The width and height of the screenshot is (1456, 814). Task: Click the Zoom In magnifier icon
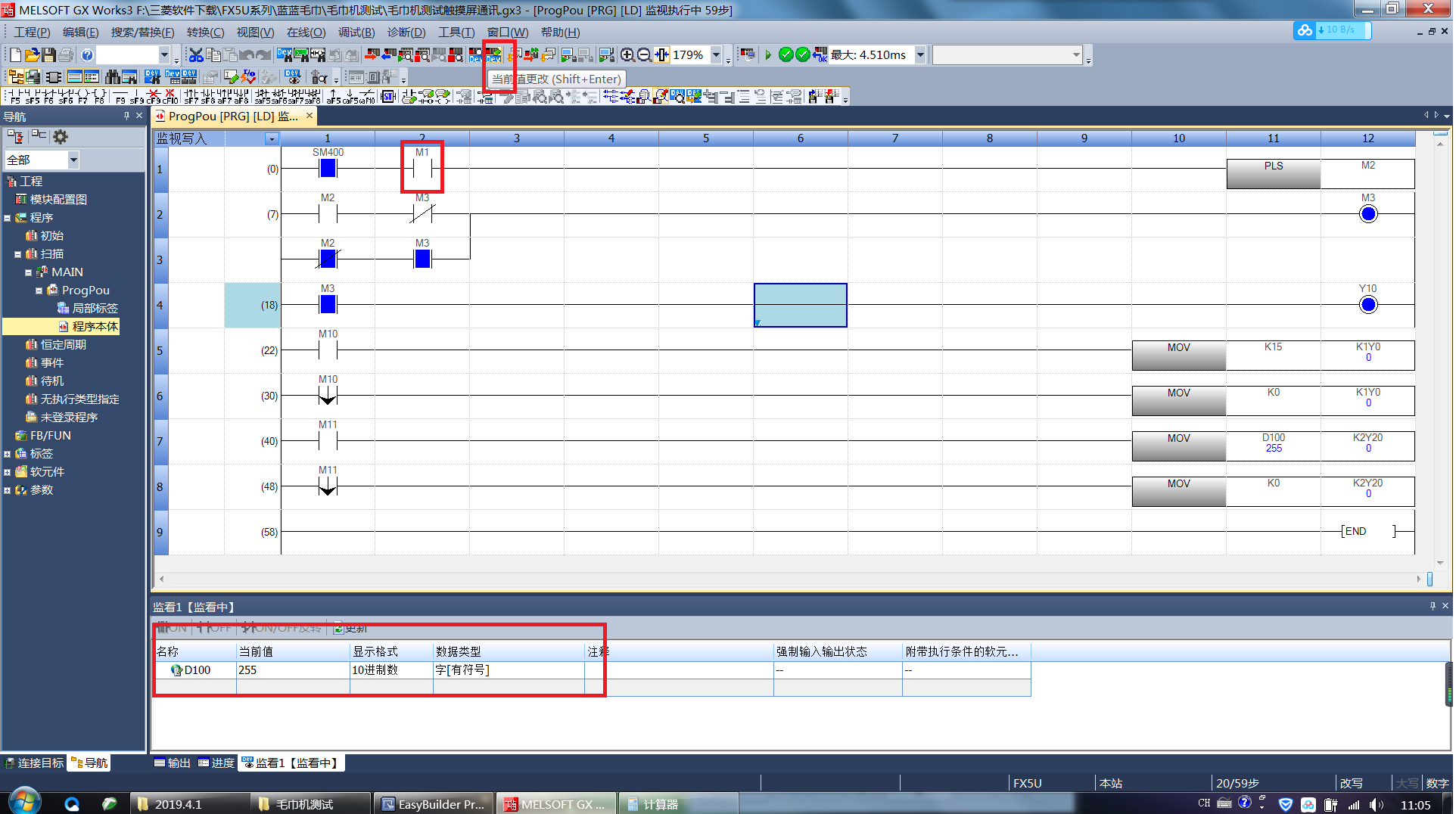pyautogui.click(x=627, y=55)
